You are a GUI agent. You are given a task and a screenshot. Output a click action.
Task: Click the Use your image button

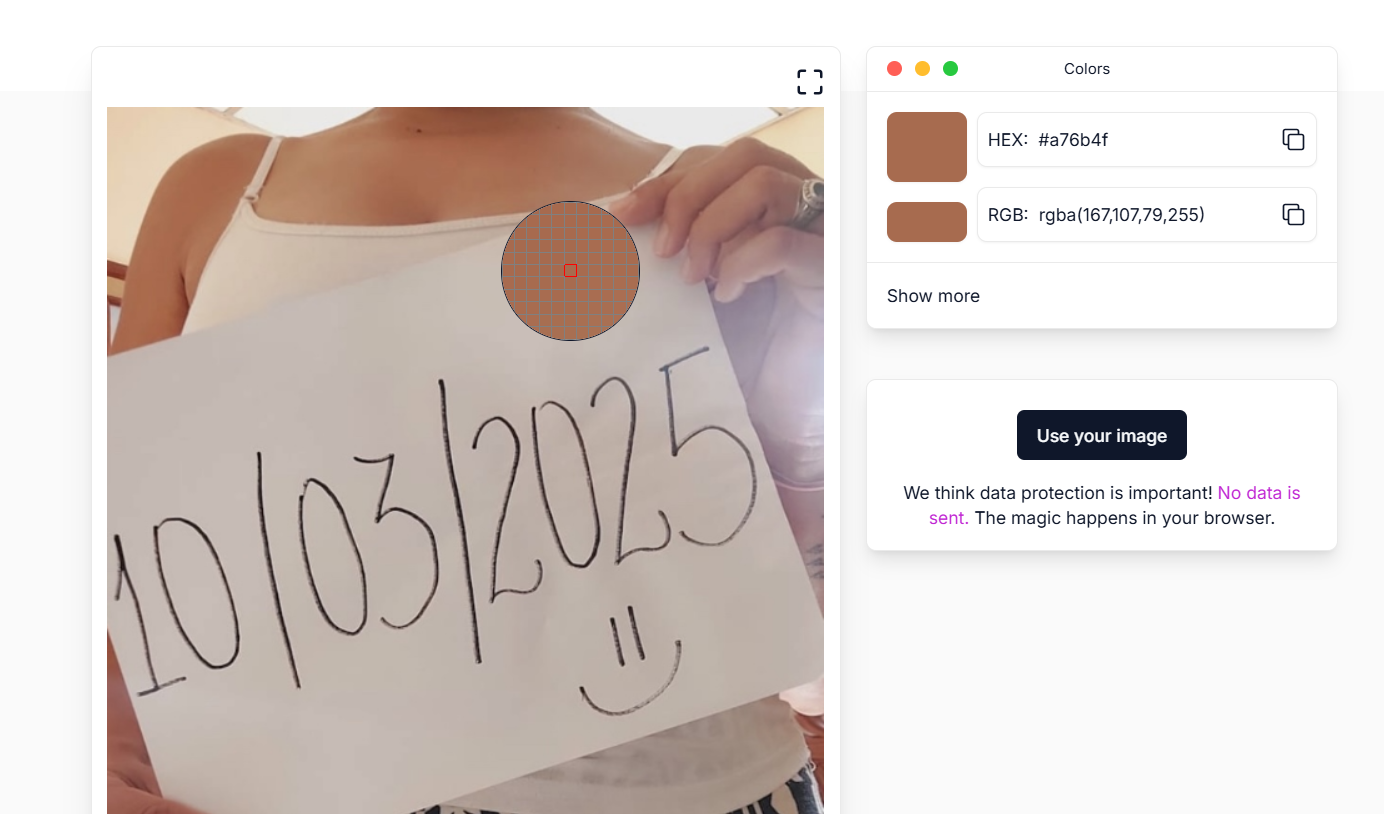click(1101, 435)
